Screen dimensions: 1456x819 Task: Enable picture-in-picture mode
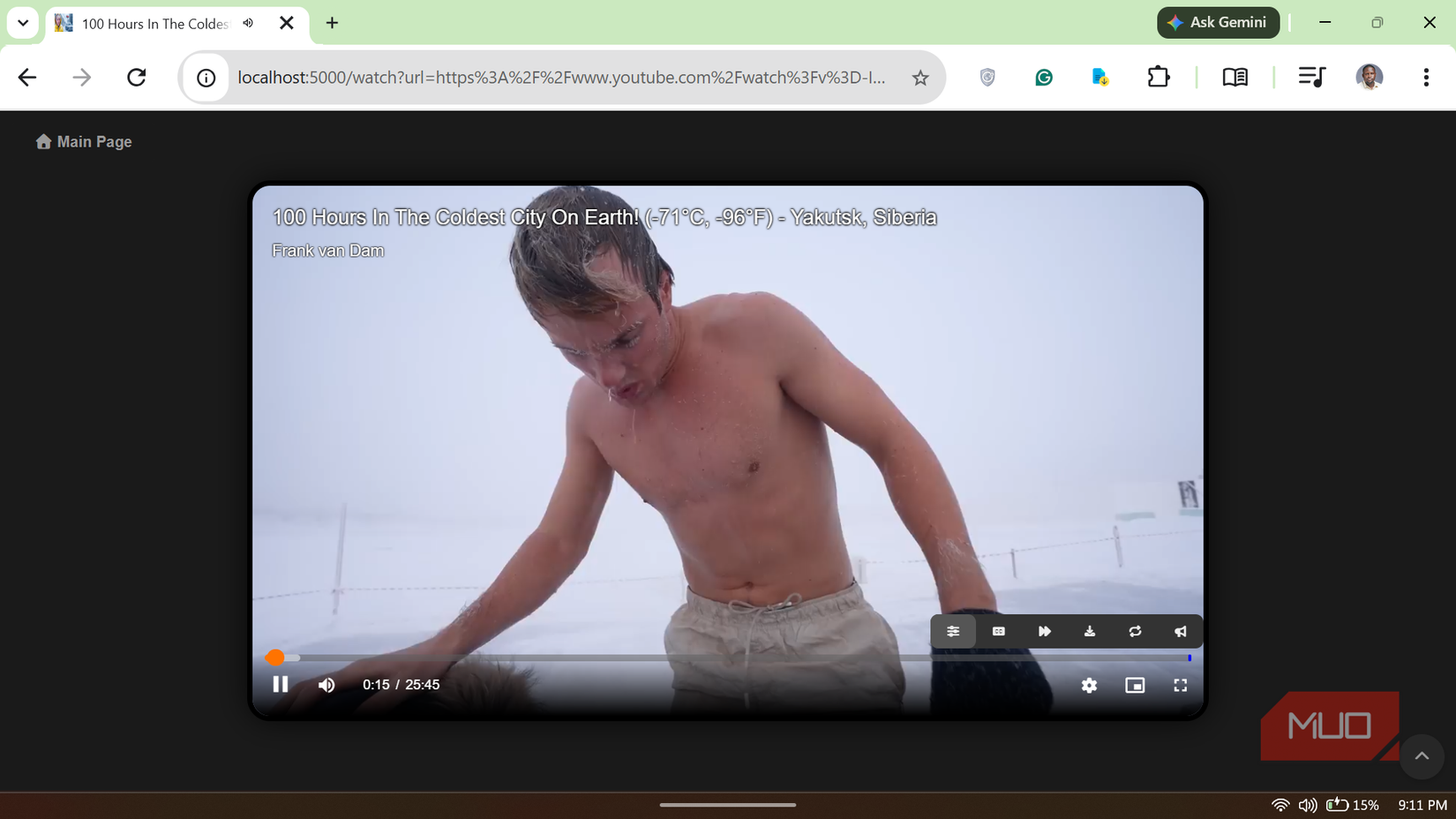pos(1136,686)
